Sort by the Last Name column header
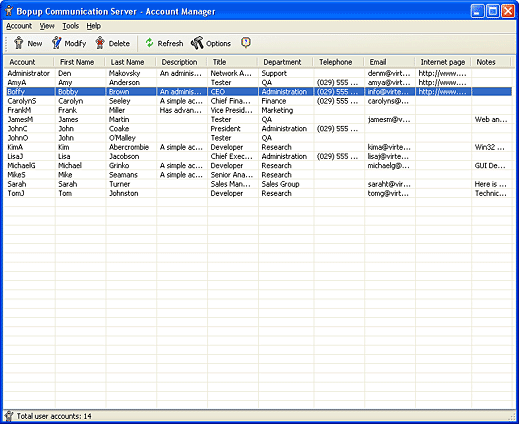Viewport: 519px width, 424px height. click(x=131, y=62)
